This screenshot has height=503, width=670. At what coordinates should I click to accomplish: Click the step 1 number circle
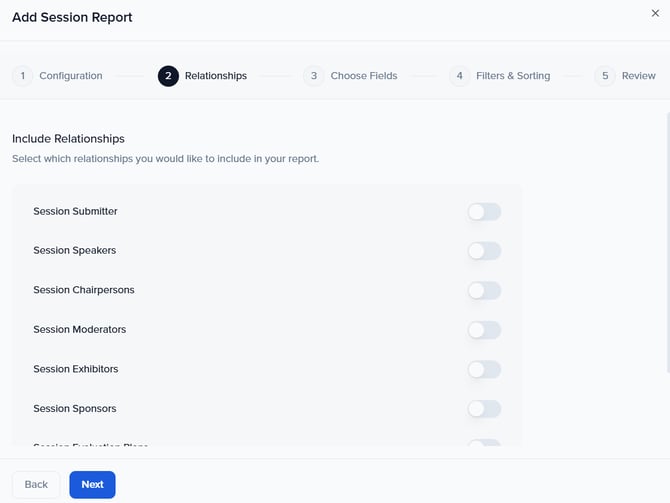point(23,76)
